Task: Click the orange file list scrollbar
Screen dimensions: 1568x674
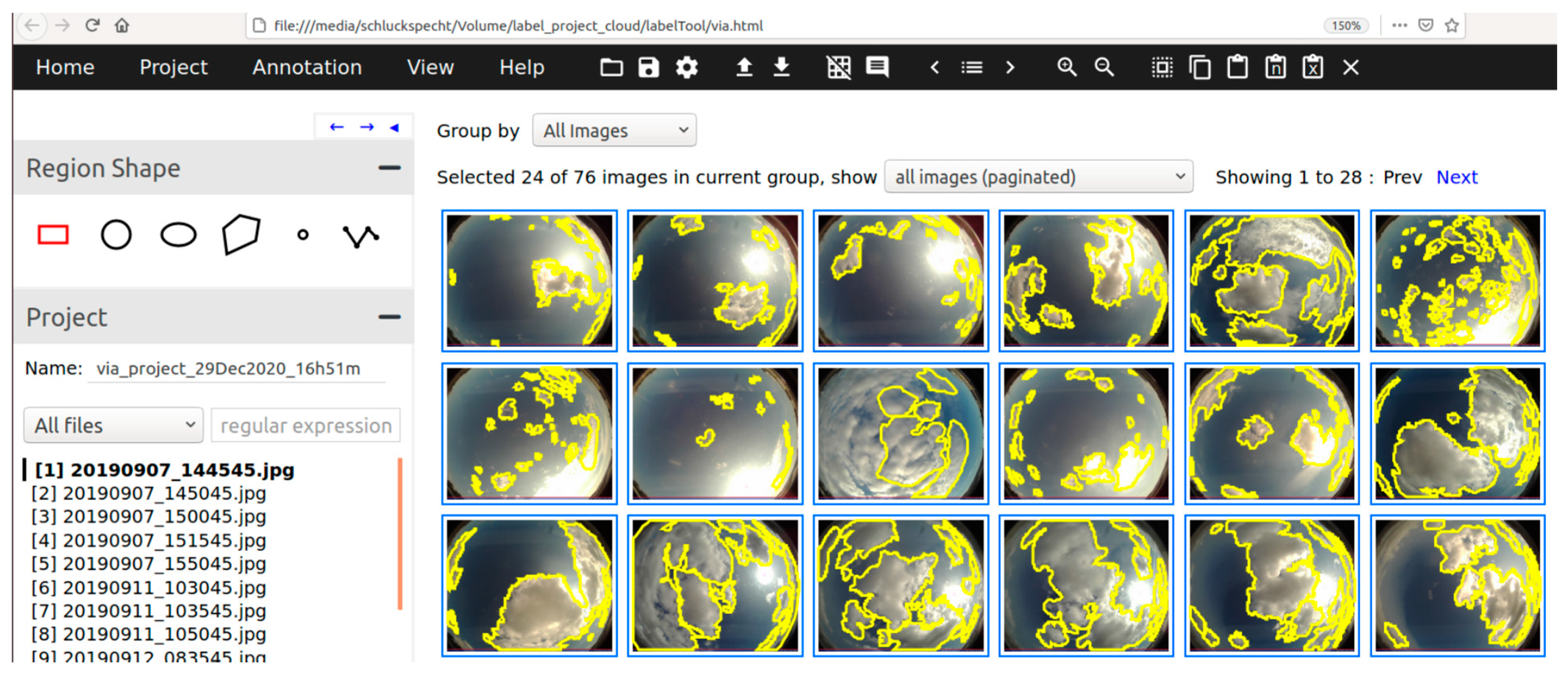Action: 400,533
